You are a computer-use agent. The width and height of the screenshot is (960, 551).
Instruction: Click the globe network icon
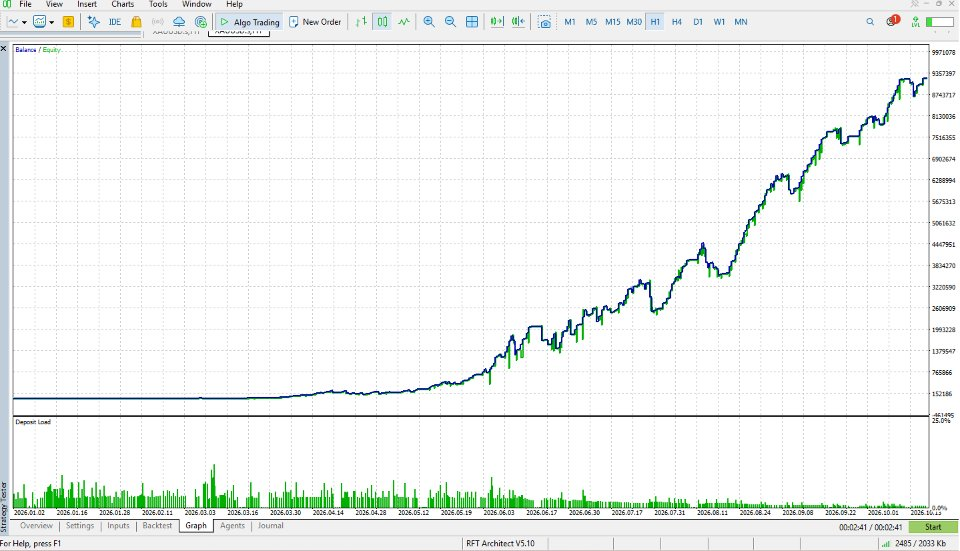pos(201,22)
